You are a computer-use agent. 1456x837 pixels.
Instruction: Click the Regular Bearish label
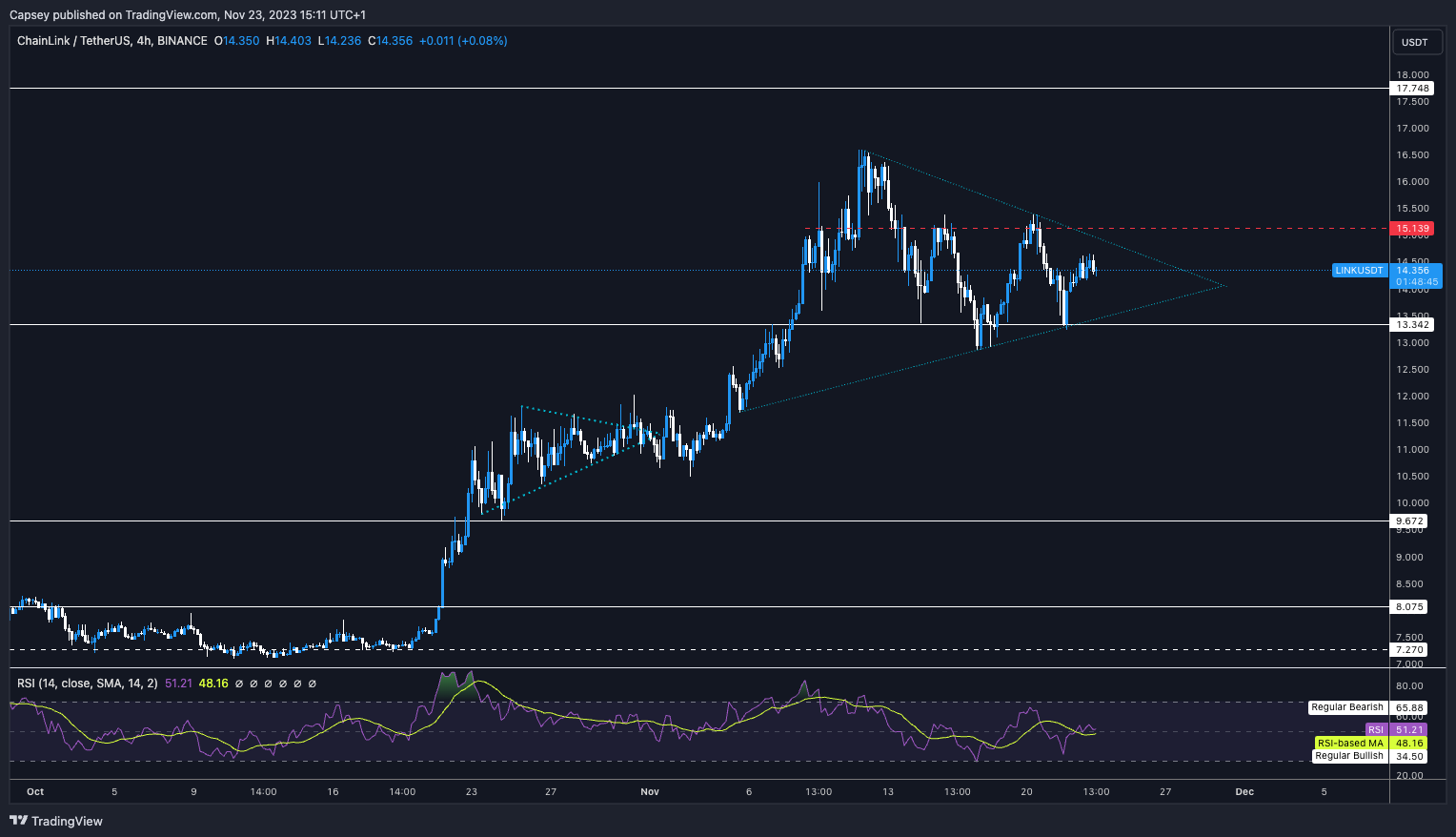pos(1346,707)
